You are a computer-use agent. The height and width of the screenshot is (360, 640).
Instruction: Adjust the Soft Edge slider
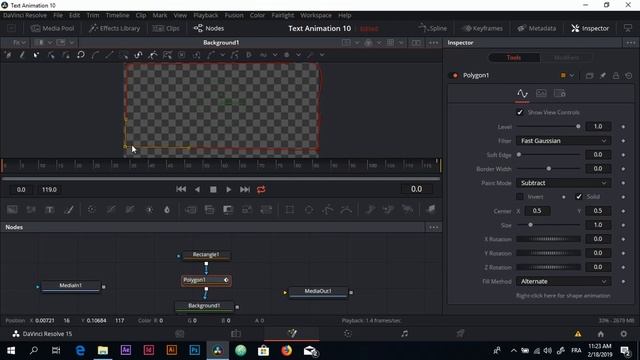(549, 155)
